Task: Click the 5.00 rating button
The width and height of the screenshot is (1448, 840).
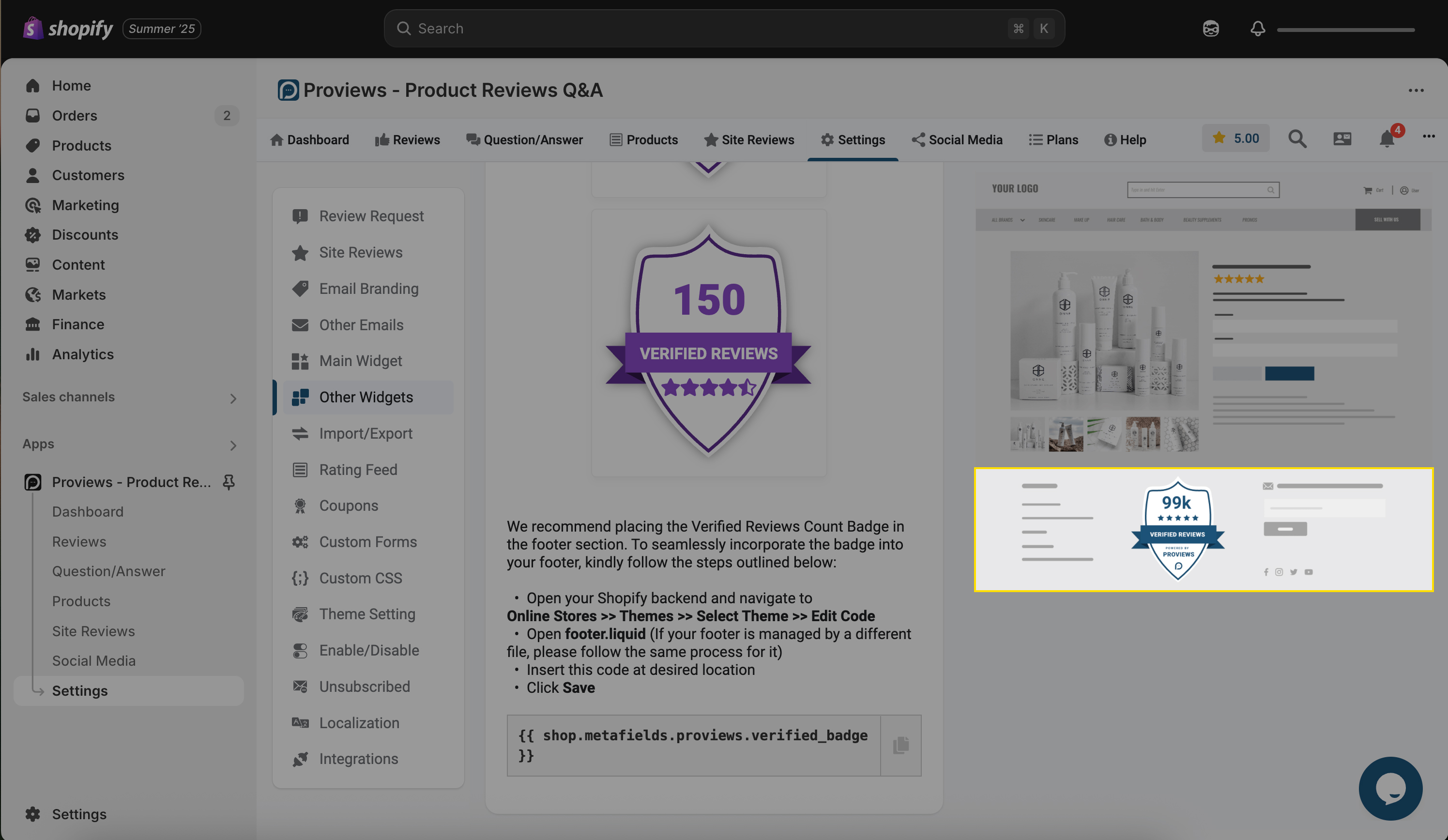Action: (1235, 138)
